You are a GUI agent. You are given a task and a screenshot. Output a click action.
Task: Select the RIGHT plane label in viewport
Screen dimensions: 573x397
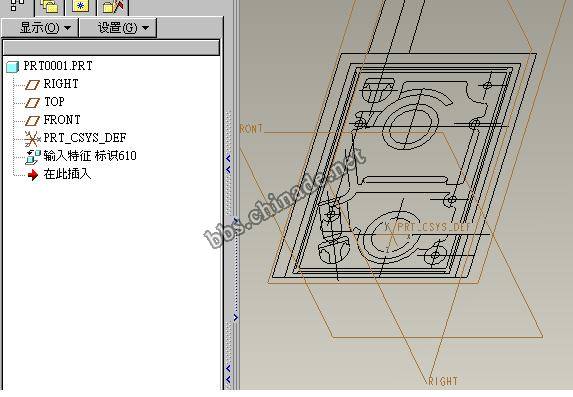pos(443,381)
